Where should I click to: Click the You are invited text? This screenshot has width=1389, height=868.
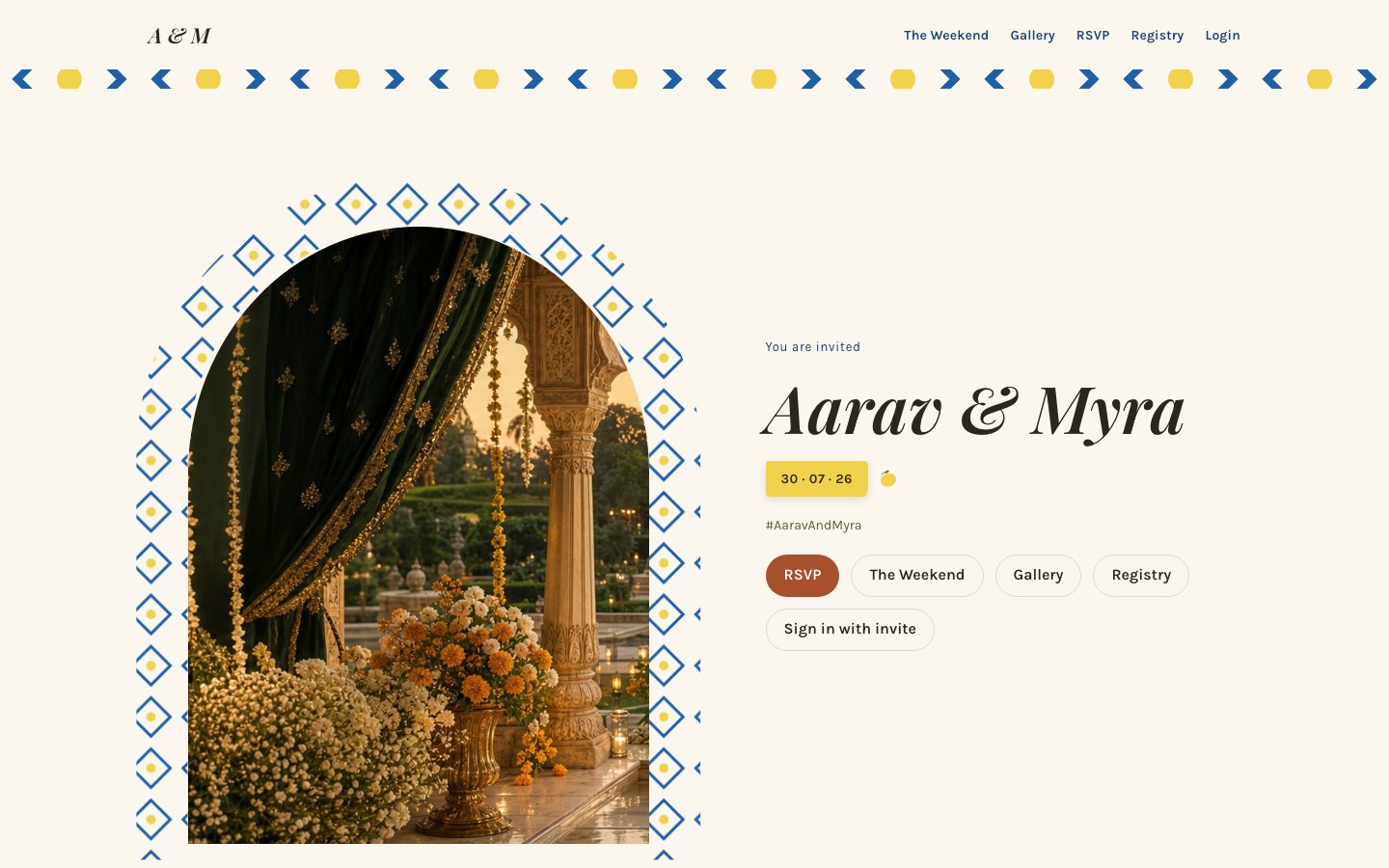pos(812,347)
